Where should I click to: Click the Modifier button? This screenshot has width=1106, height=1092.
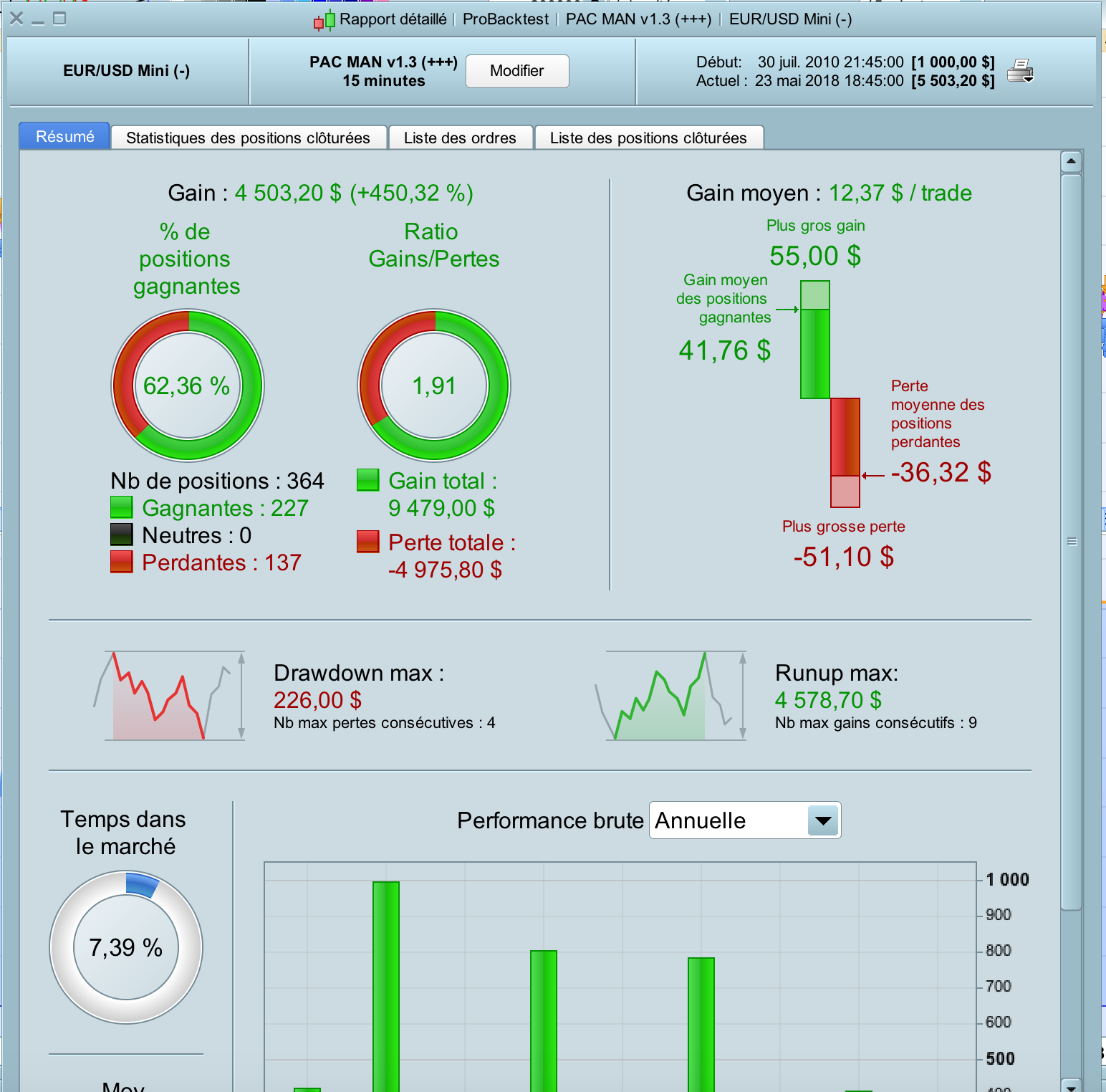517,71
